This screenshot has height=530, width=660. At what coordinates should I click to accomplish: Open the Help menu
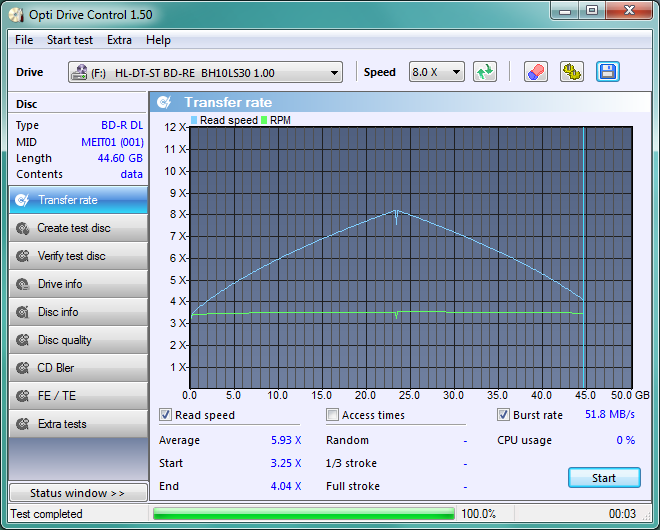click(x=158, y=40)
